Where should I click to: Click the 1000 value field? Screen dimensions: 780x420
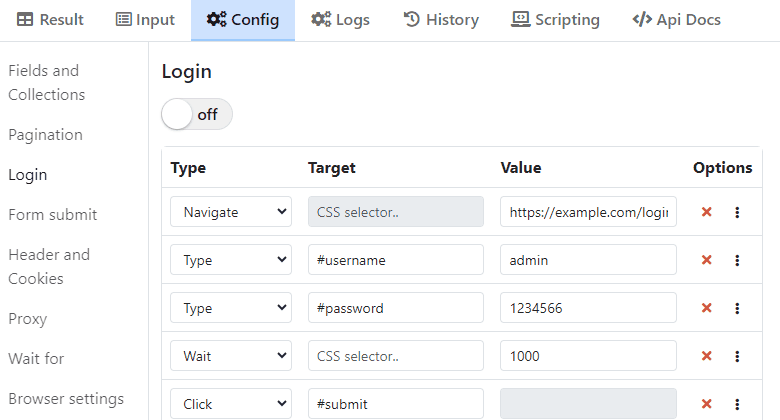pyautogui.click(x=588, y=355)
